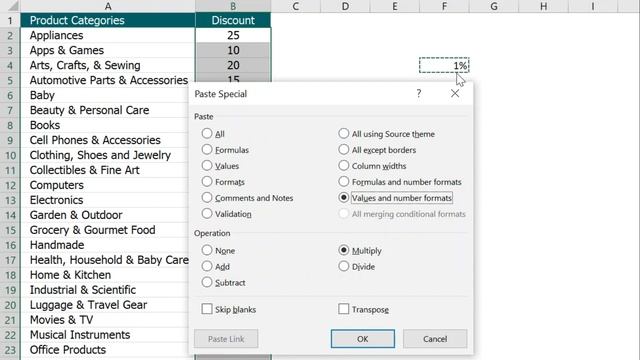Click the Discount header cell

tap(233, 20)
